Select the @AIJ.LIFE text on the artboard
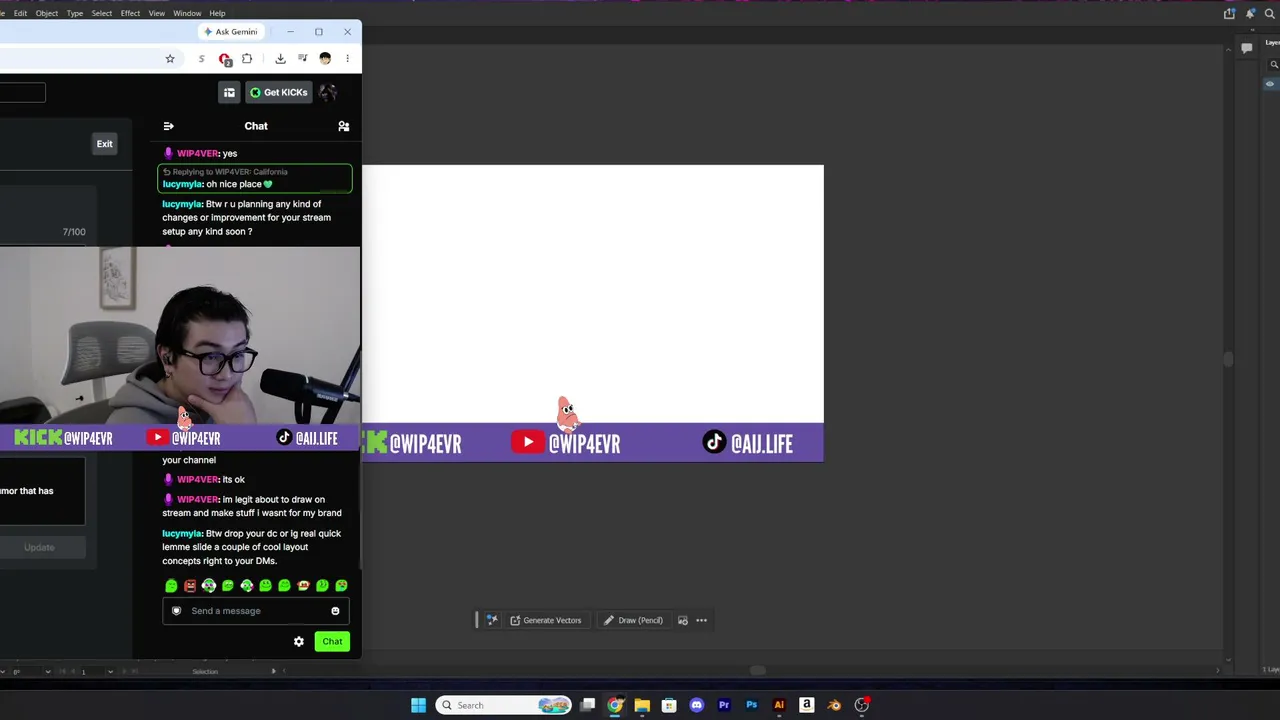The width and height of the screenshot is (1280, 720). (762, 444)
